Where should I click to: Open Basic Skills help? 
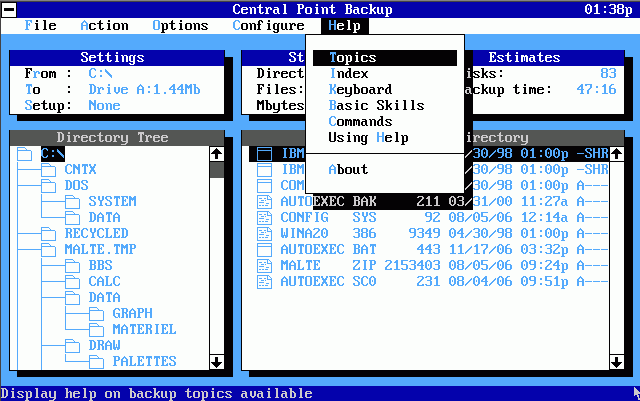(x=376, y=105)
